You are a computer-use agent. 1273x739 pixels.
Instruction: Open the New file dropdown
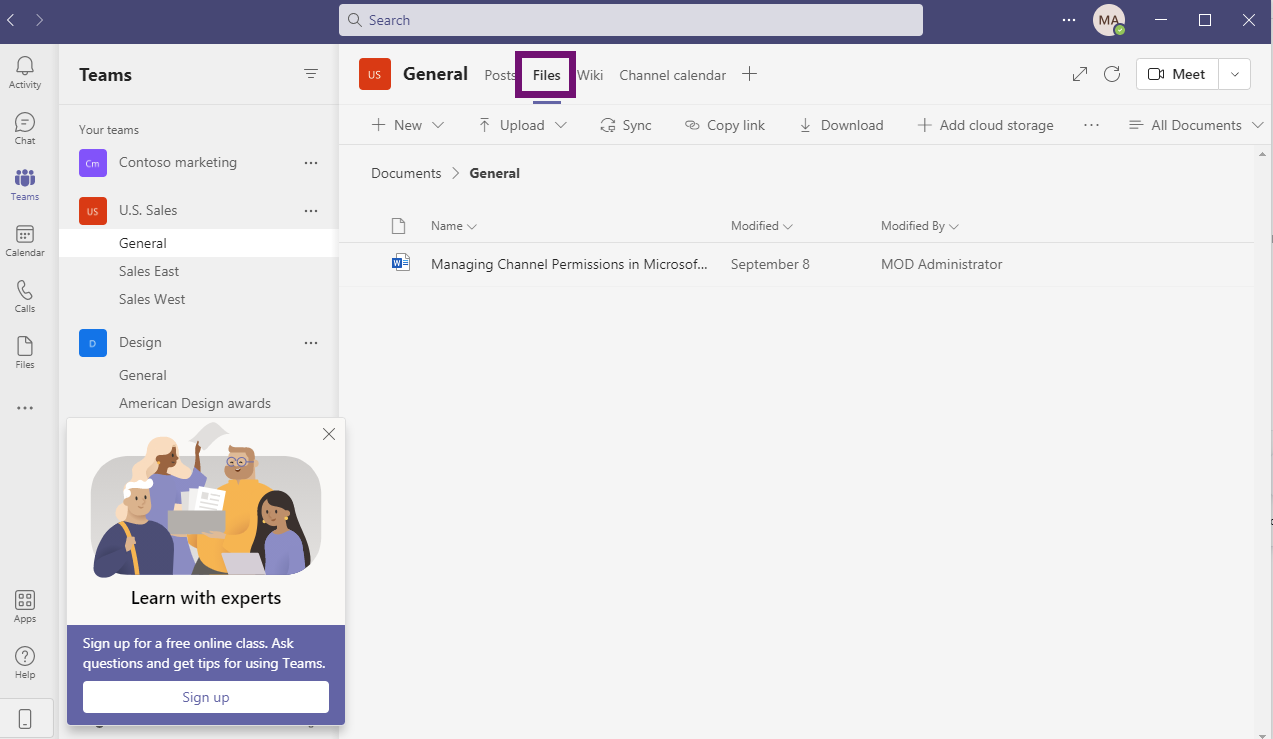coord(408,125)
